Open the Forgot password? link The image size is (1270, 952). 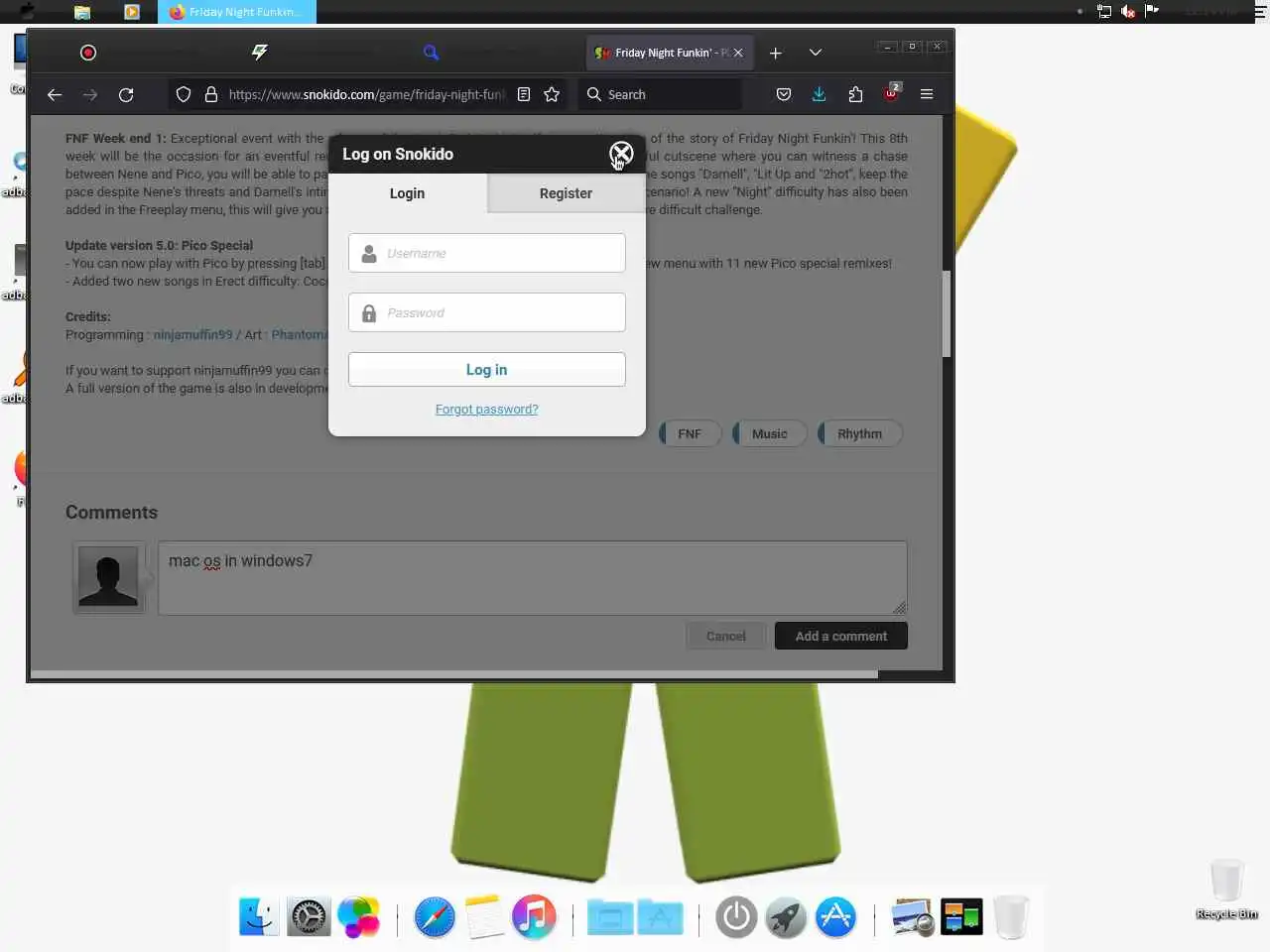[x=486, y=409]
